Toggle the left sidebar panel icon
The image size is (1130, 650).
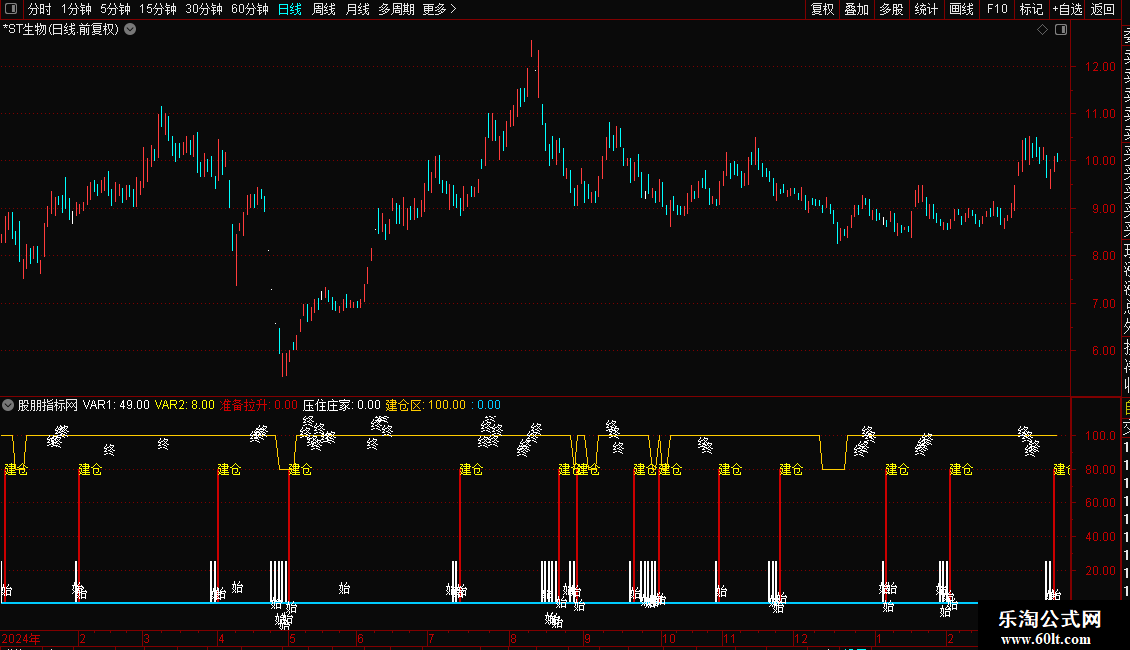tap(11, 9)
